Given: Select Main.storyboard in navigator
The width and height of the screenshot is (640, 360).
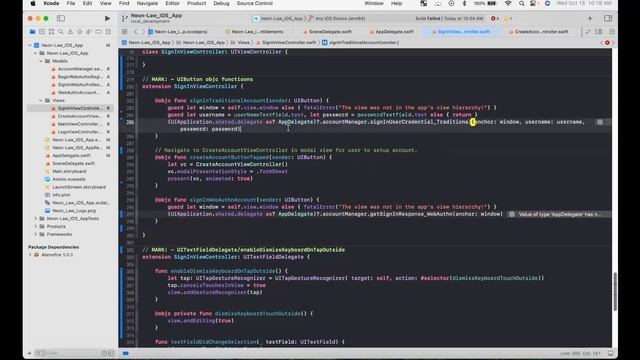Looking at the screenshot, I should (66, 171).
